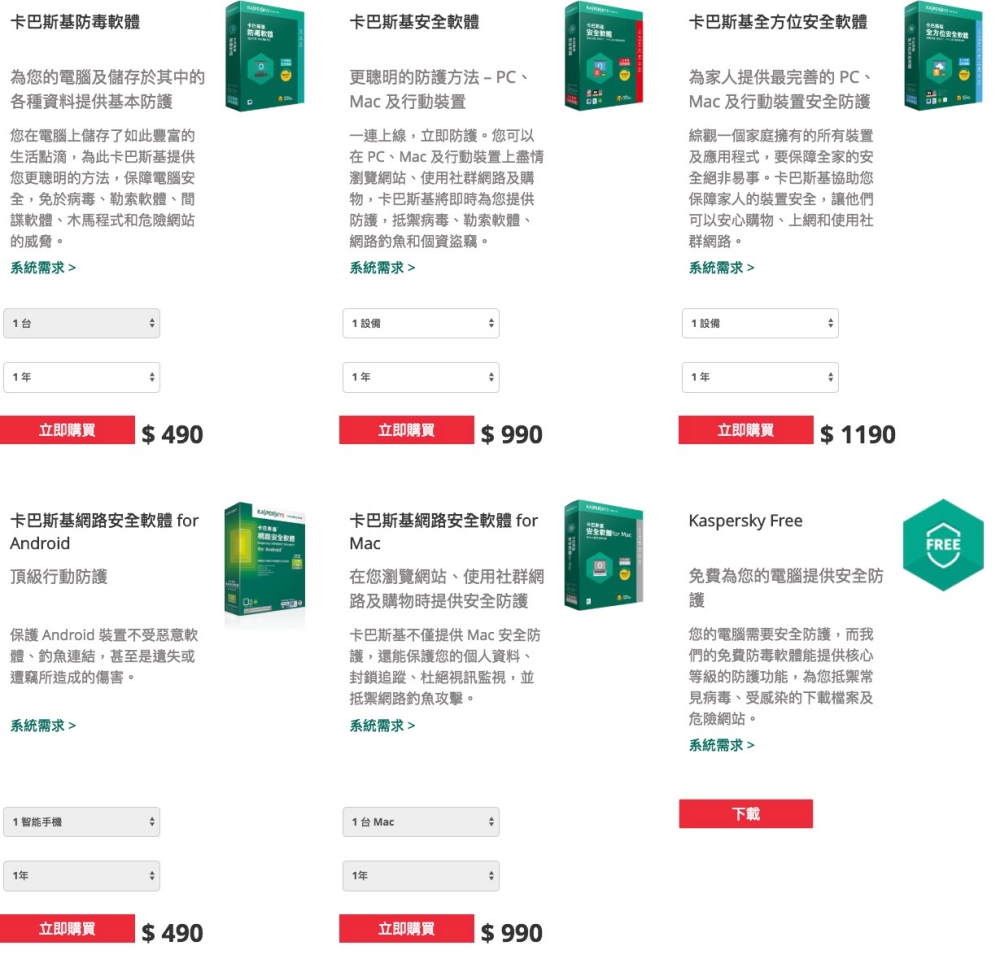Expand the 1 設備 dropdown for 全方位安全軟體
Image resolution: width=1000 pixels, height=959 pixels.
point(760,323)
